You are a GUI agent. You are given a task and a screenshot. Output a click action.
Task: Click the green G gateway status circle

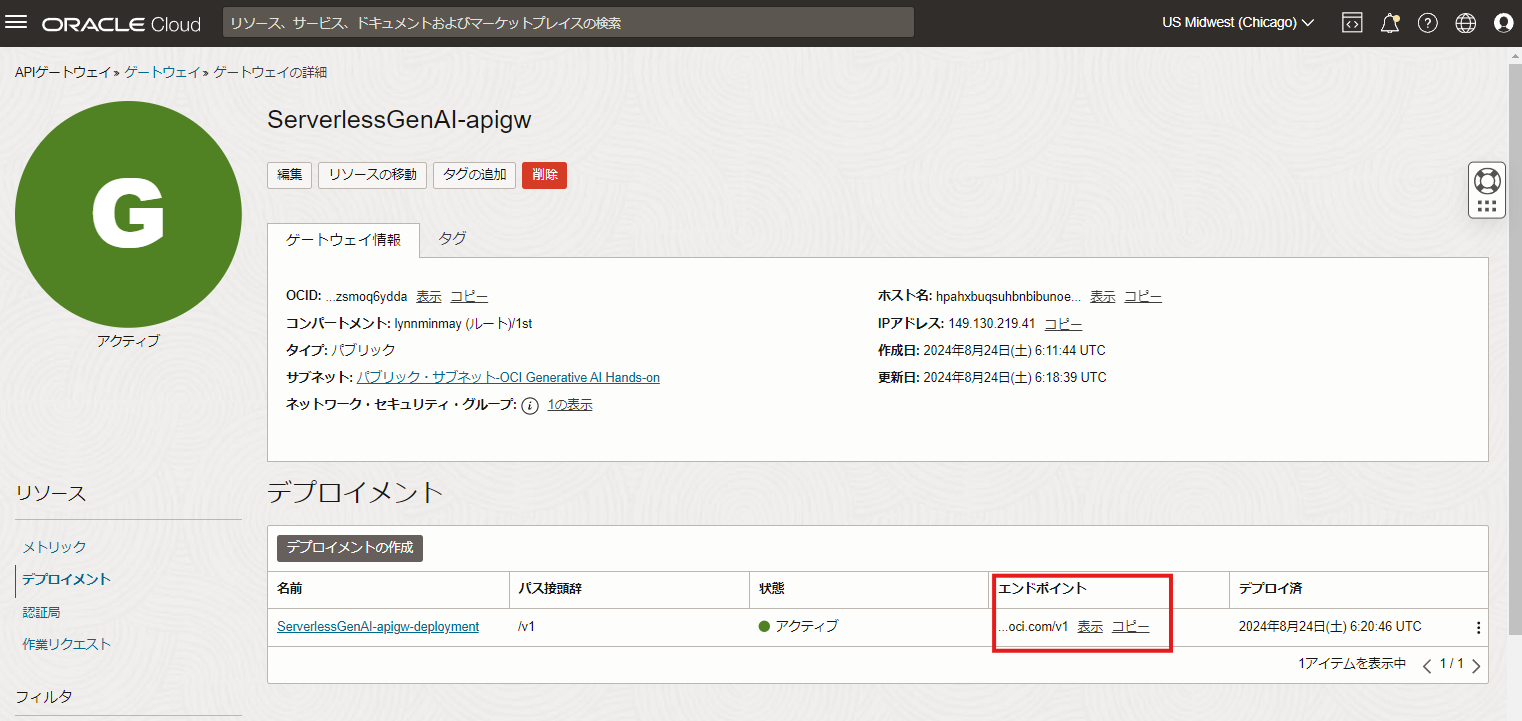pyautogui.click(x=128, y=214)
